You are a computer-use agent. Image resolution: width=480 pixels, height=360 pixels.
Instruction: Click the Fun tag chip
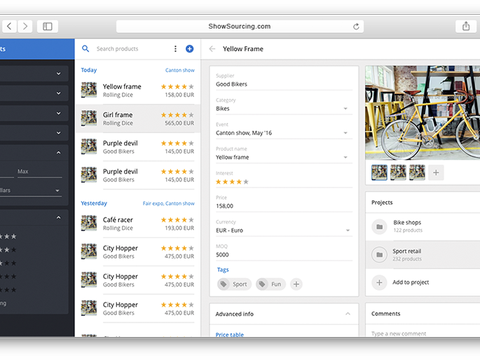click(x=271, y=284)
